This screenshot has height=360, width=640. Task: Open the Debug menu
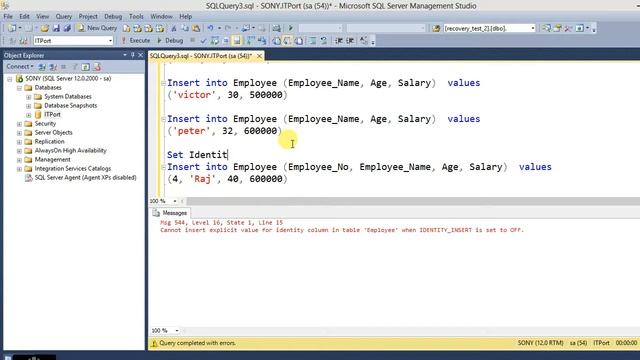113,16
